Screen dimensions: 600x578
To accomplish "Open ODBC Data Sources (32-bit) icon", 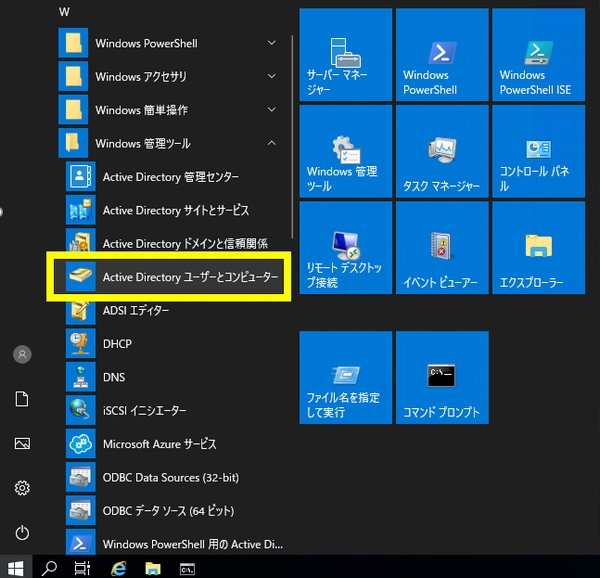I will 80,477.
